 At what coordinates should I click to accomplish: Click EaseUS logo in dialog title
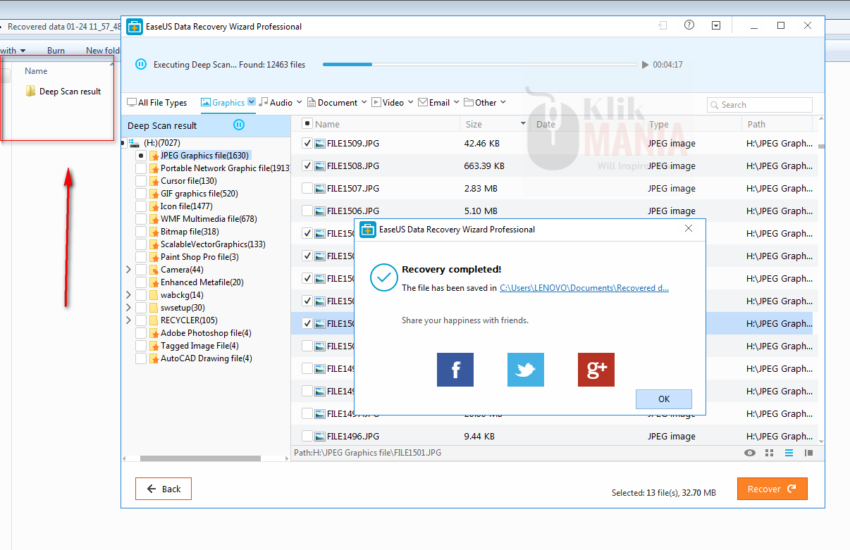click(368, 230)
